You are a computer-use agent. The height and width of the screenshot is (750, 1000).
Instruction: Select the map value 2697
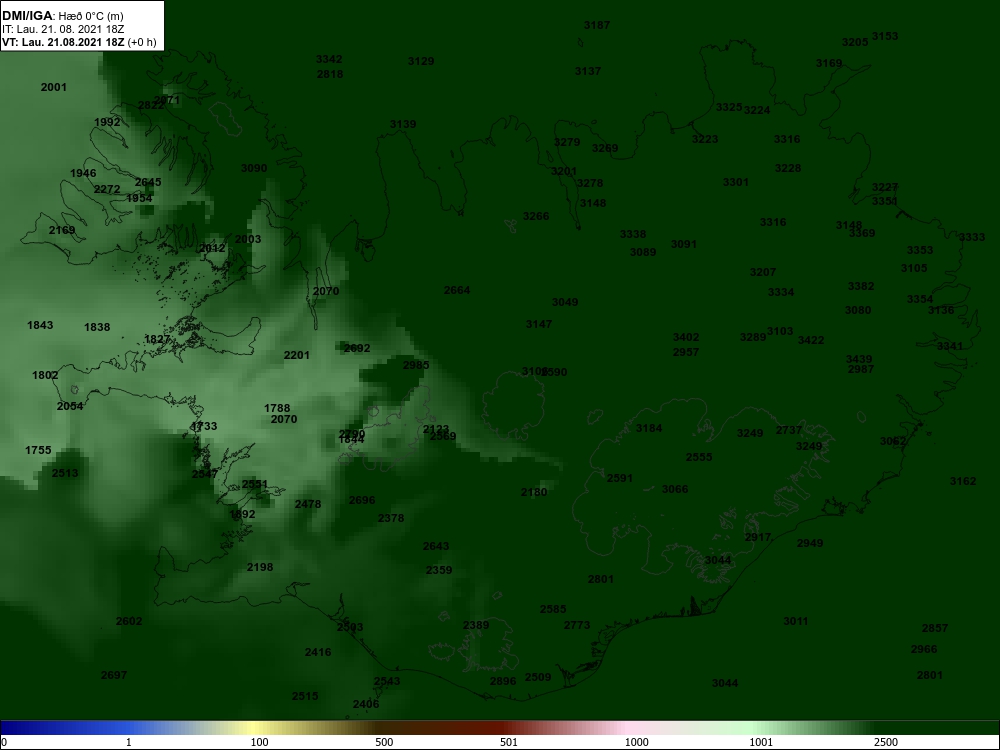tap(114, 675)
